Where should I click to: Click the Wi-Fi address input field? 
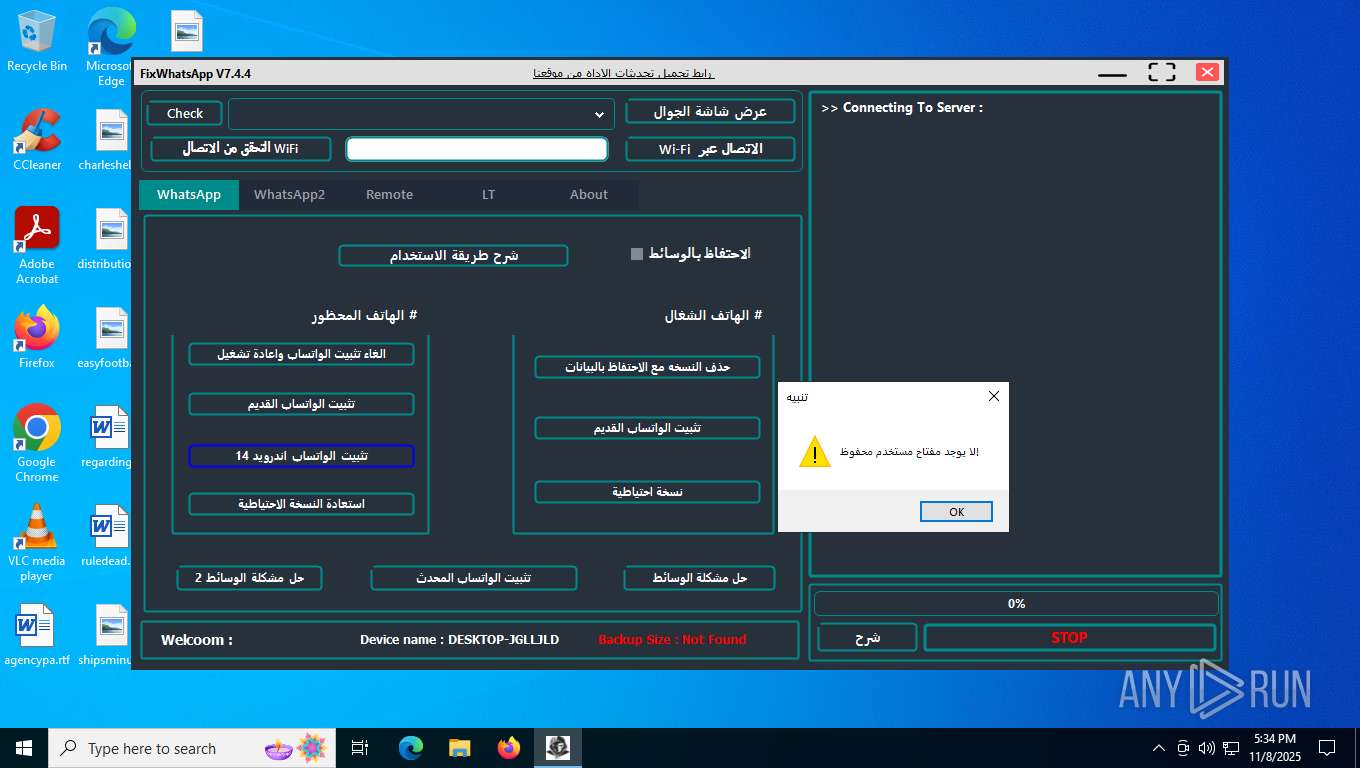[477, 149]
